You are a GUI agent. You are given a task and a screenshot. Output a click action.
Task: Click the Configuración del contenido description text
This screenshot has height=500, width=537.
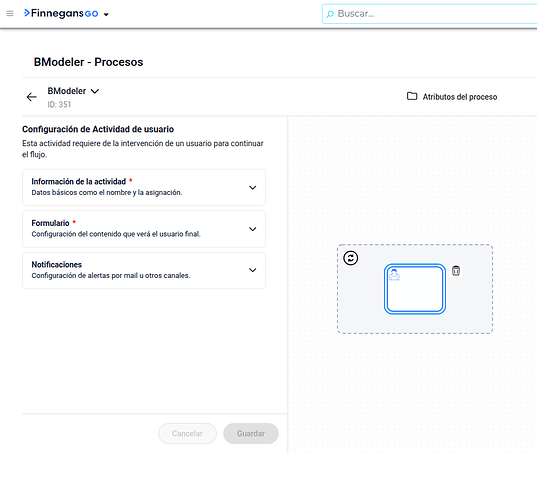pos(116,234)
